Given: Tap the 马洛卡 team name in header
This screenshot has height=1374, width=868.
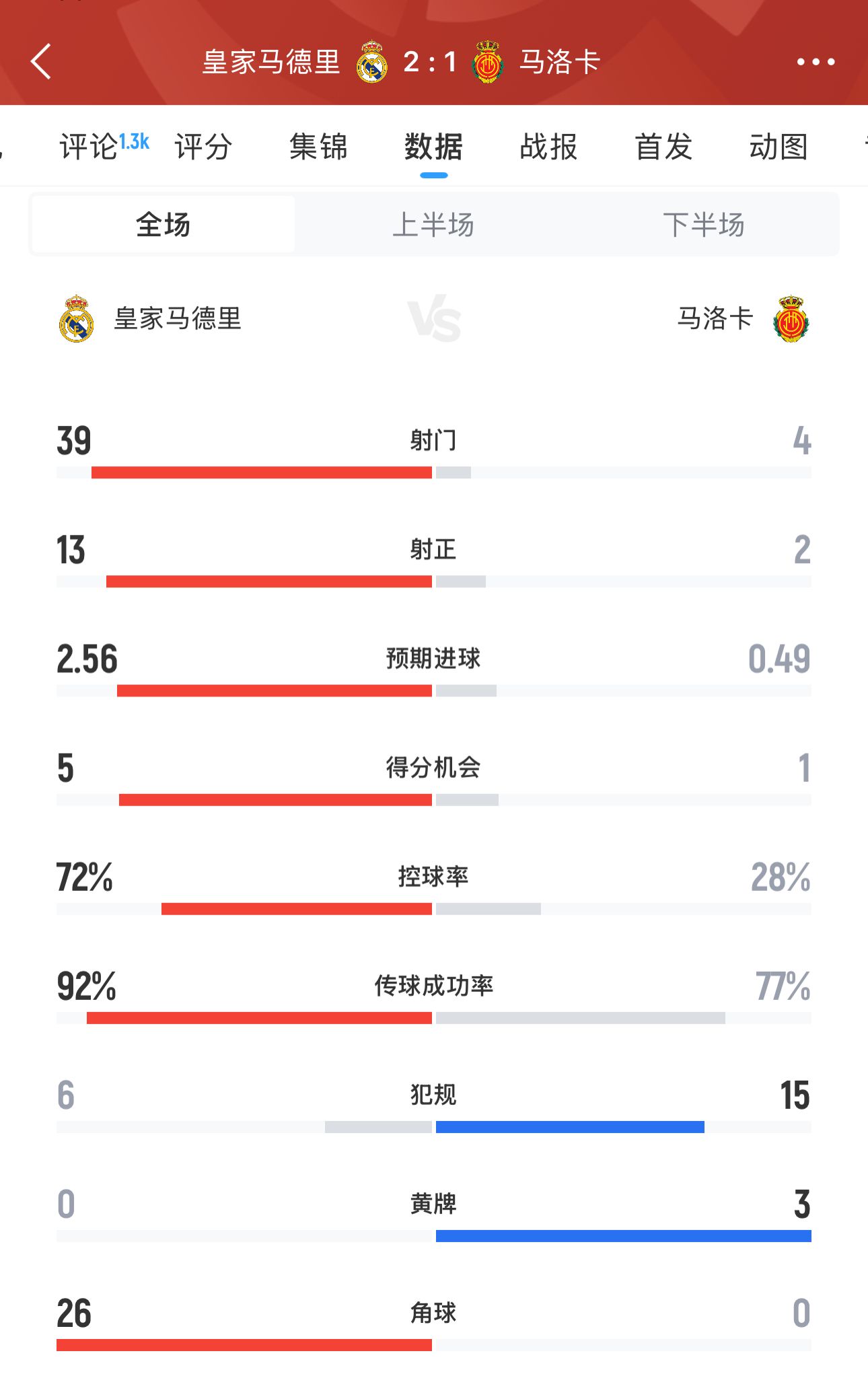Looking at the screenshot, I should pos(560,62).
